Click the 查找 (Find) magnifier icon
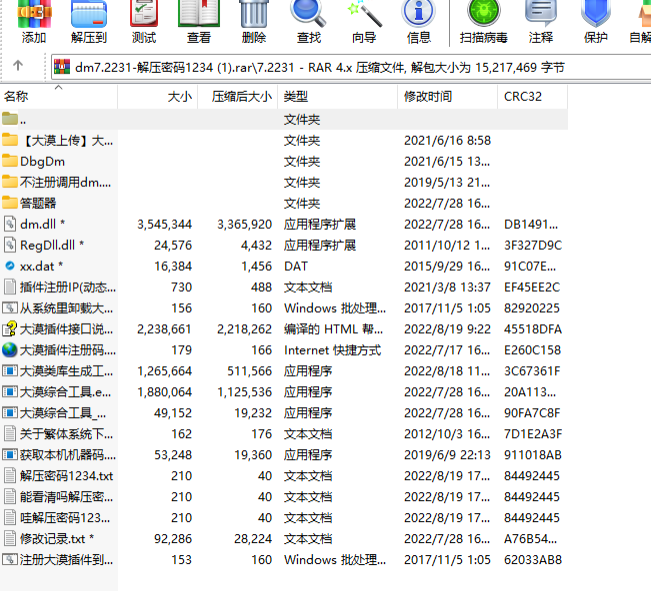The width and height of the screenshot is (651, 591). pos(308,13)
